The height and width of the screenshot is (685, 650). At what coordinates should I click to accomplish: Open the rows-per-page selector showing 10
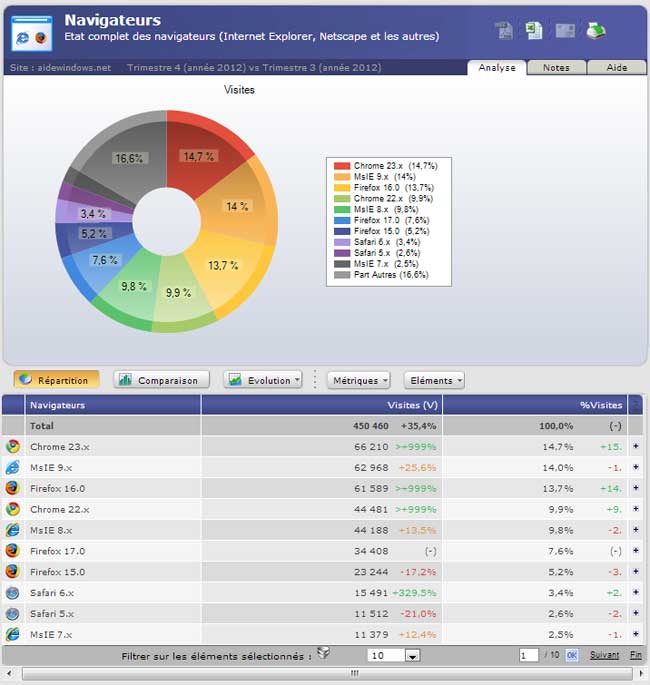tap(392, 656)
